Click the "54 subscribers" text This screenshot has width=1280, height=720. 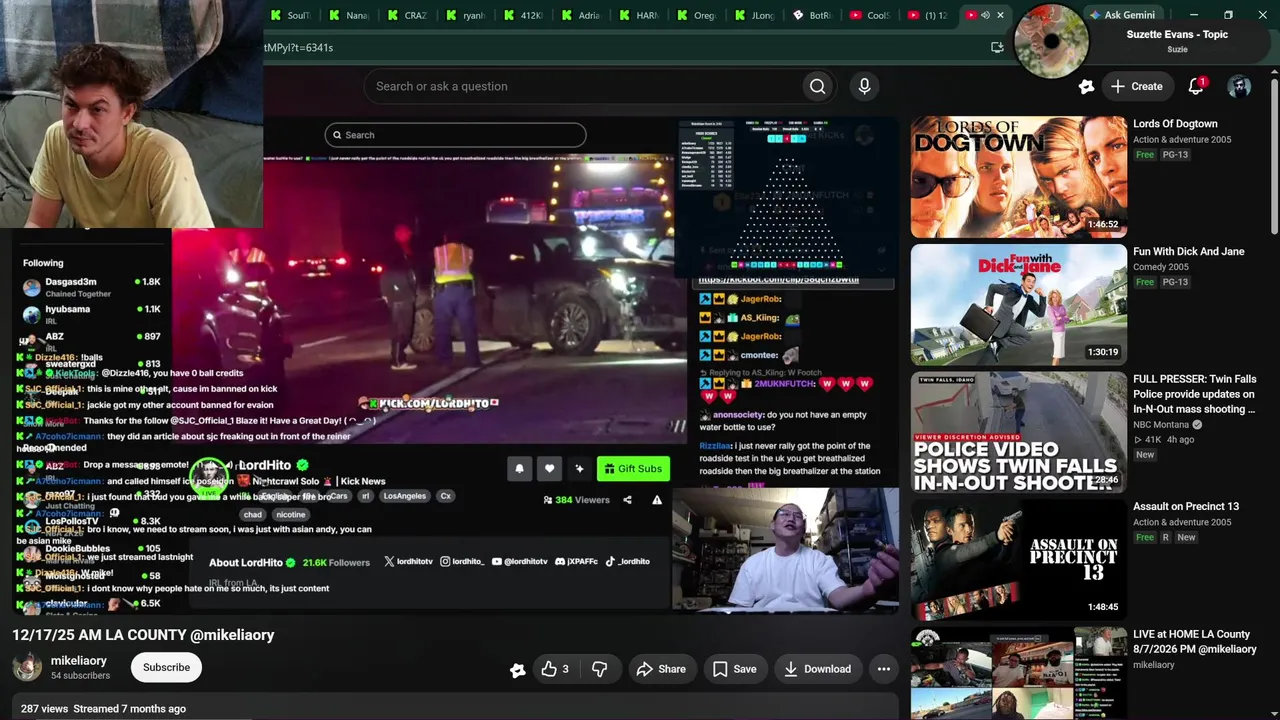tap(80, 676)
